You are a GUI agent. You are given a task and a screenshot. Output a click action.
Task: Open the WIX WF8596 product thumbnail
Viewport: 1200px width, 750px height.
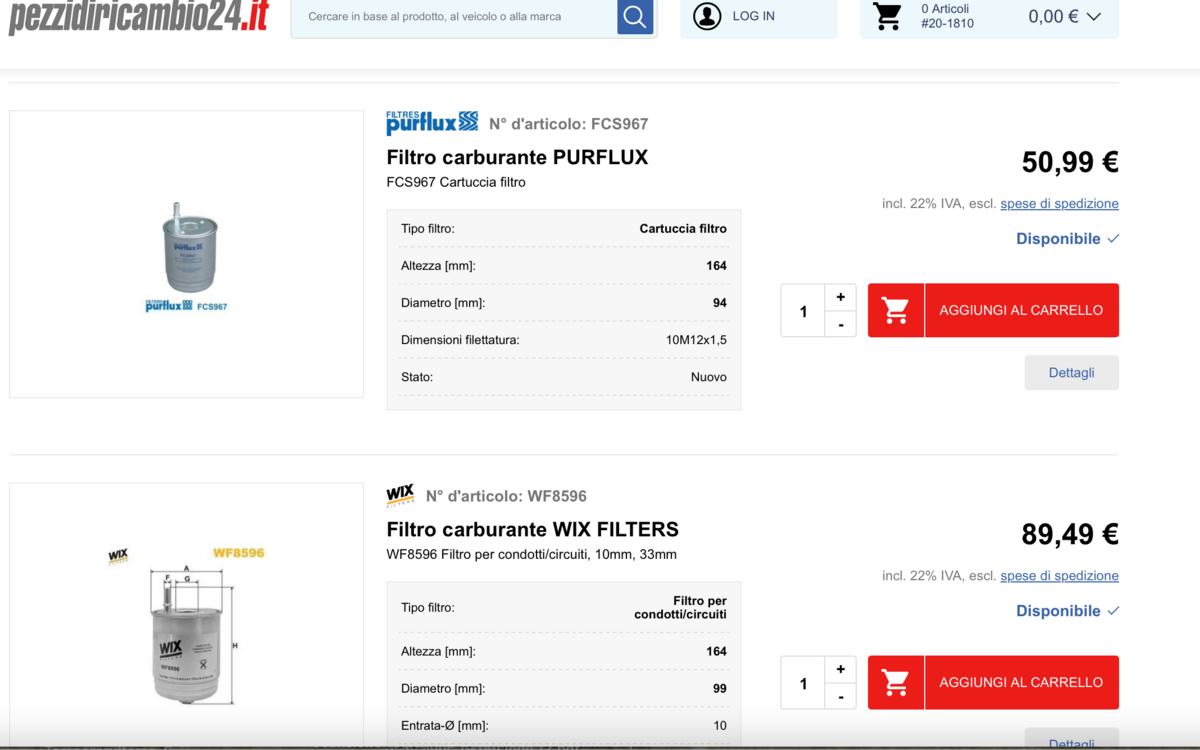click(186, 615)
